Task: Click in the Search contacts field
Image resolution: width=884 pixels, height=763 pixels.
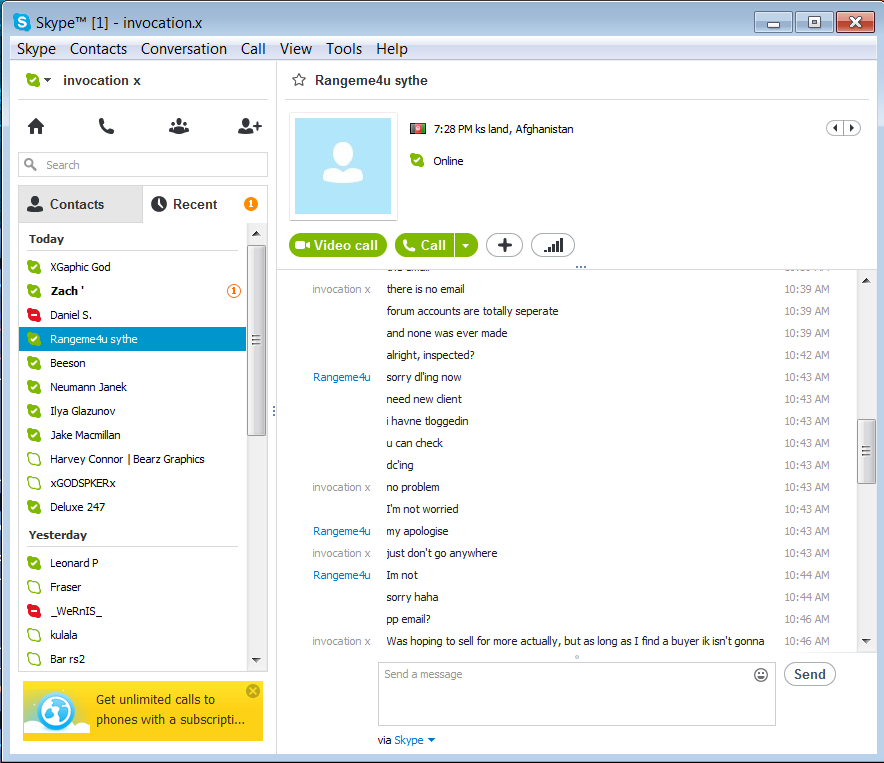Action: [x=143, y=165]
